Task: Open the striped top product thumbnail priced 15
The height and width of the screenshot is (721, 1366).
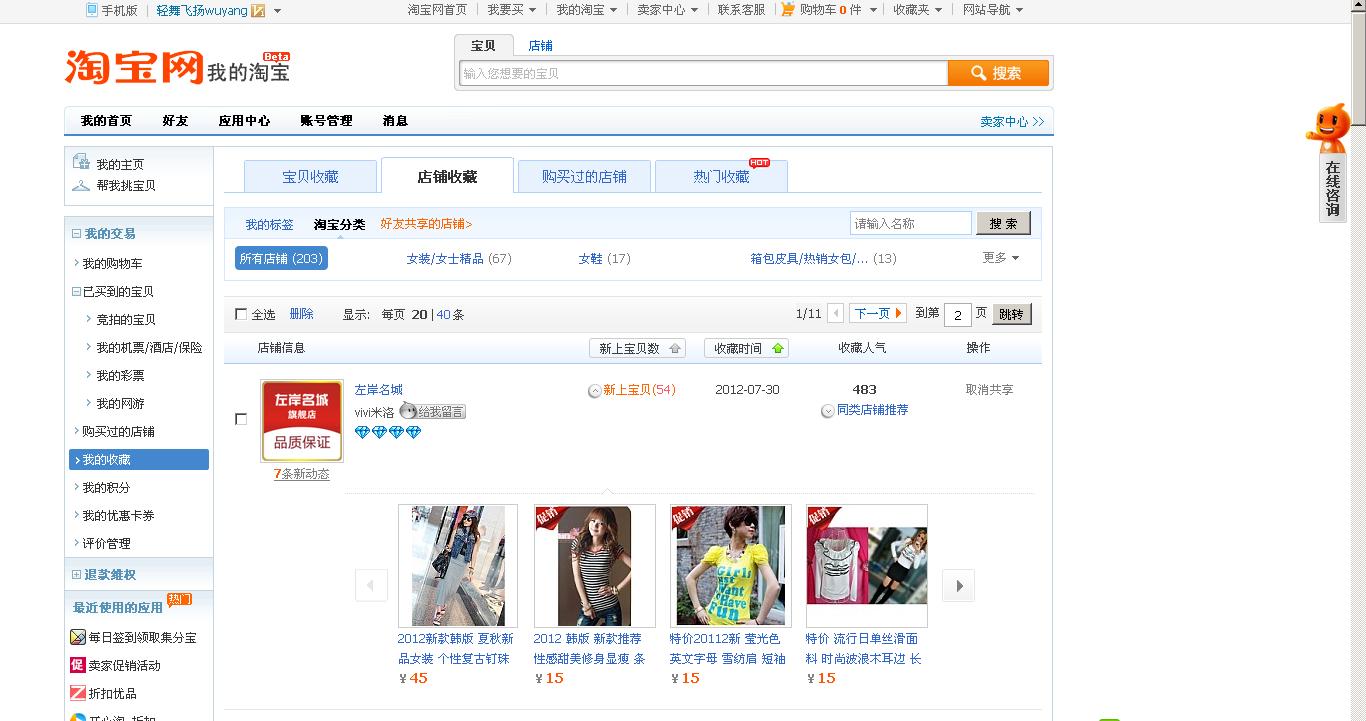Action: click(x=594, y=566)
